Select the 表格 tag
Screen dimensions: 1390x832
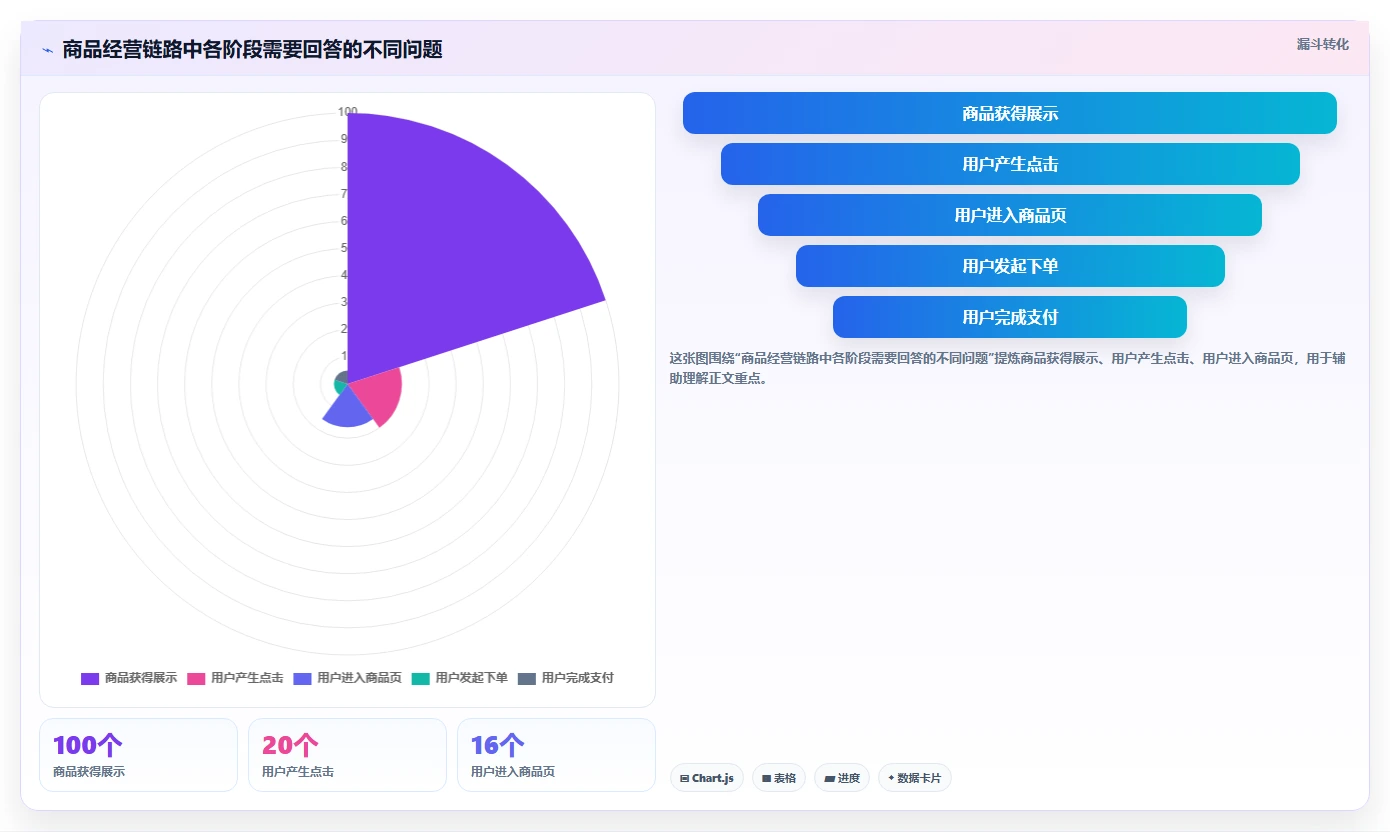(x=779, y=778)
